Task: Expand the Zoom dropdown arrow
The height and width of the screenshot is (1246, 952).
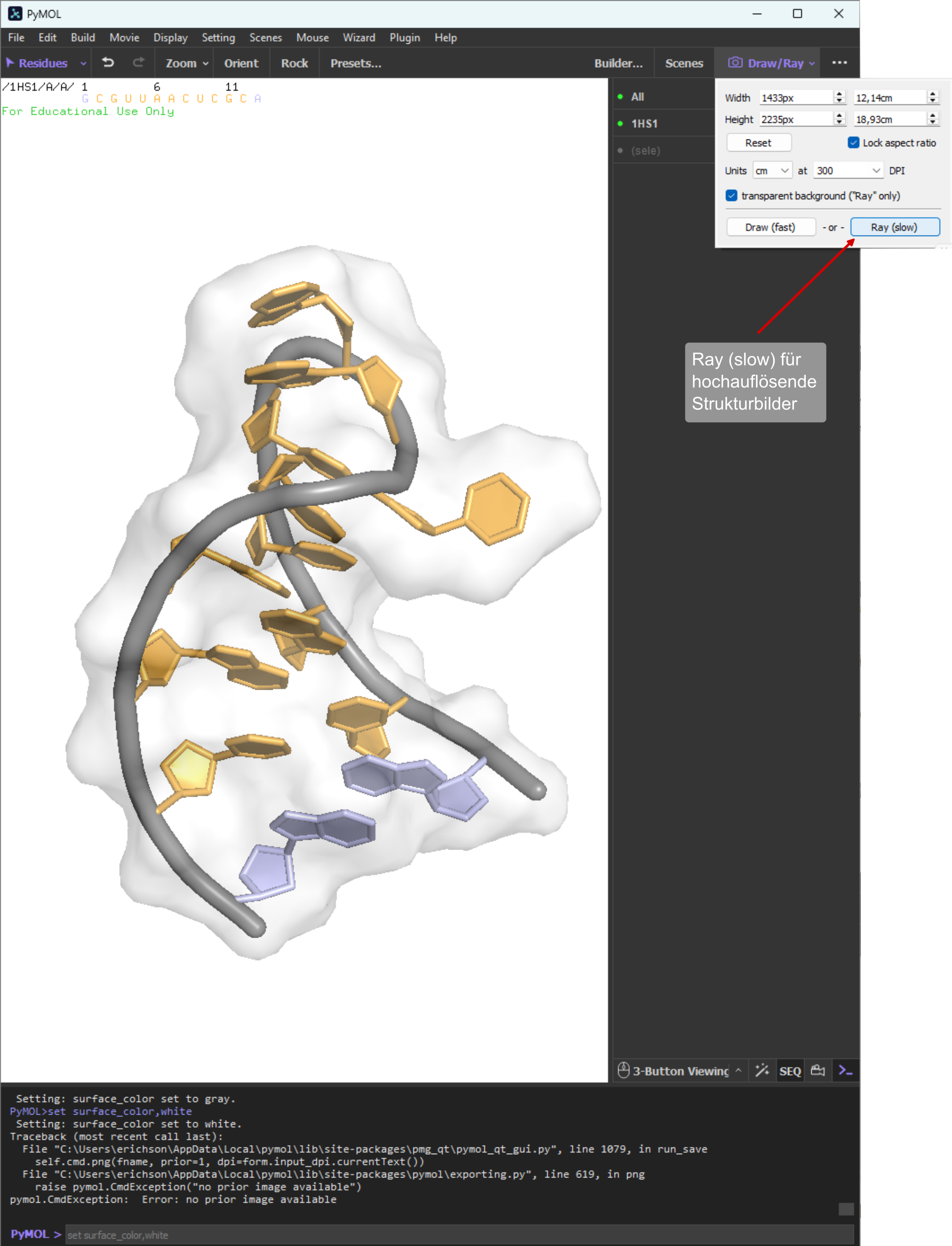Action: (206, 63)
